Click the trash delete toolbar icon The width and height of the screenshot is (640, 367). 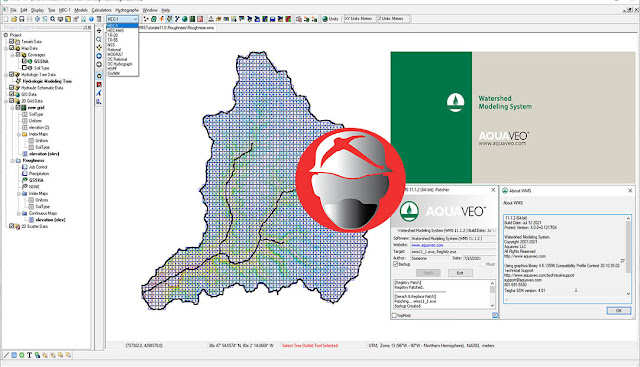pos(99,19)
